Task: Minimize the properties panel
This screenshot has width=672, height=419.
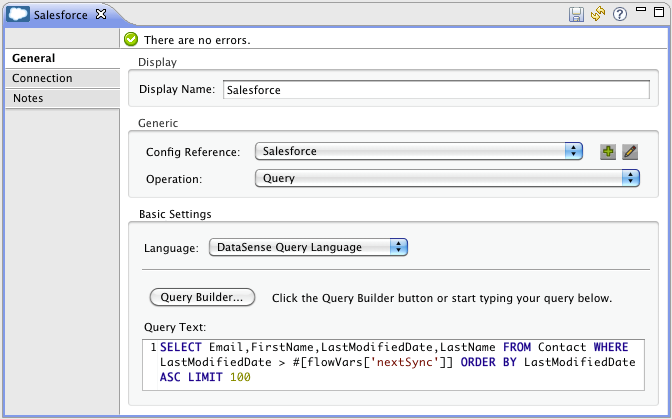Action: [x=639, y=13]
